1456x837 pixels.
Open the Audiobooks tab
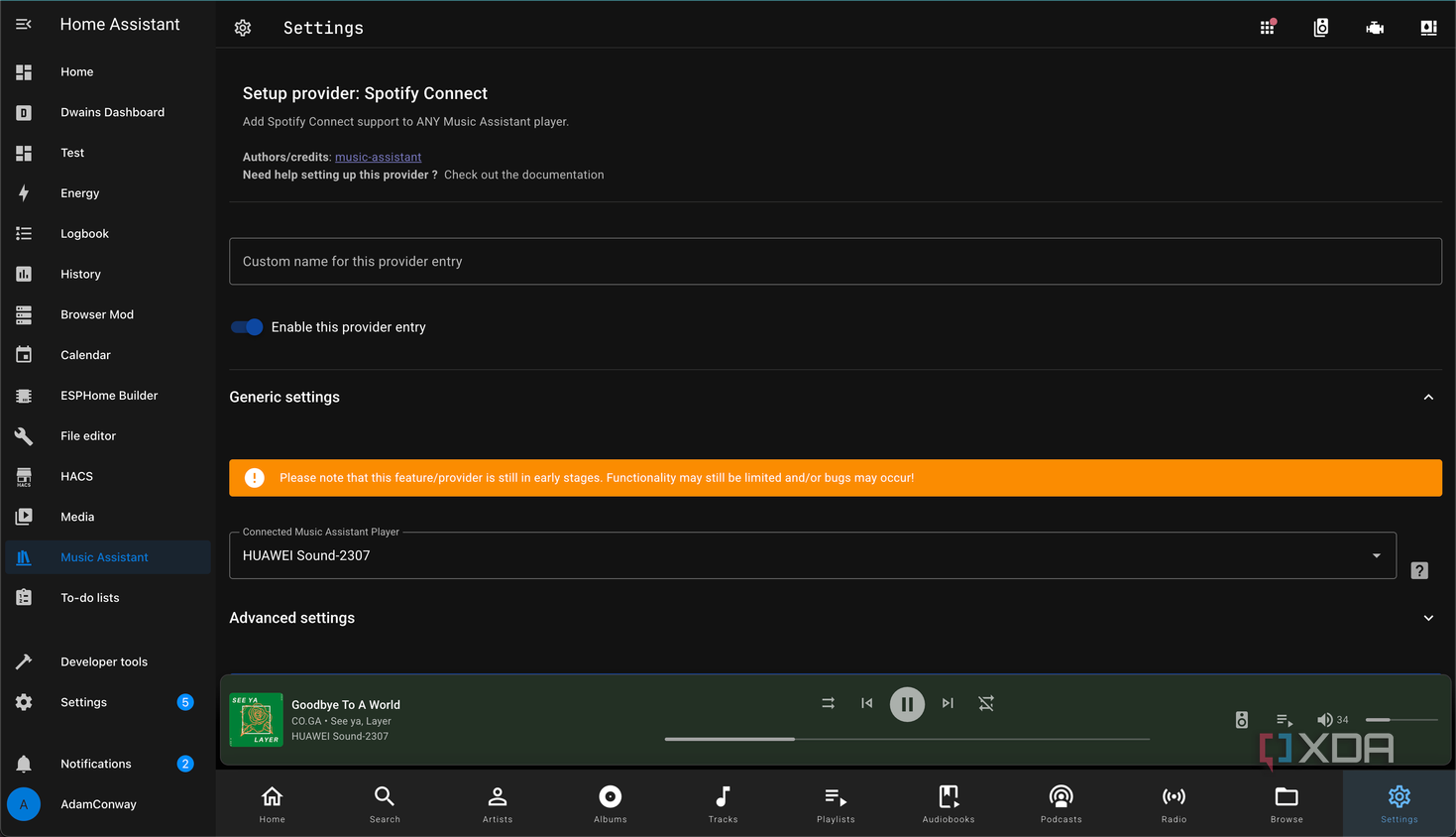[x=949, y=804]
